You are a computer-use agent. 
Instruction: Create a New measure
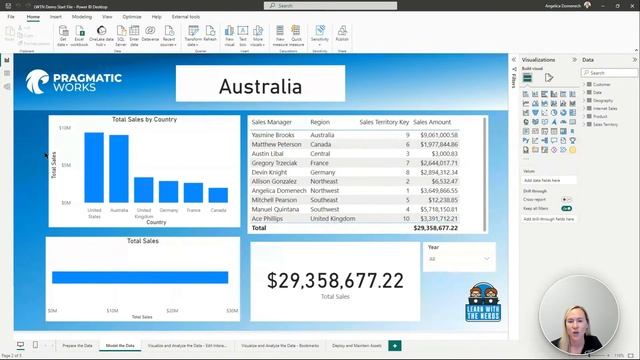[280, 36]
